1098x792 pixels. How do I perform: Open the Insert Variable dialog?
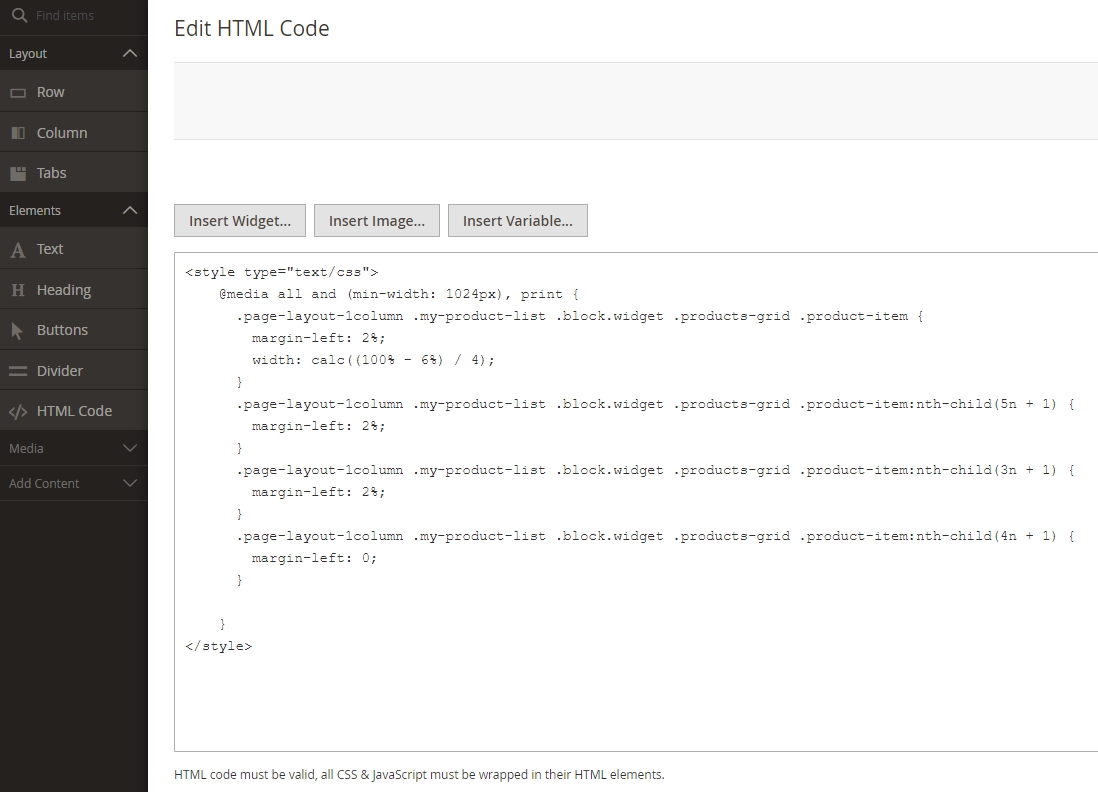pyautogui.click(x=517, y=220)
